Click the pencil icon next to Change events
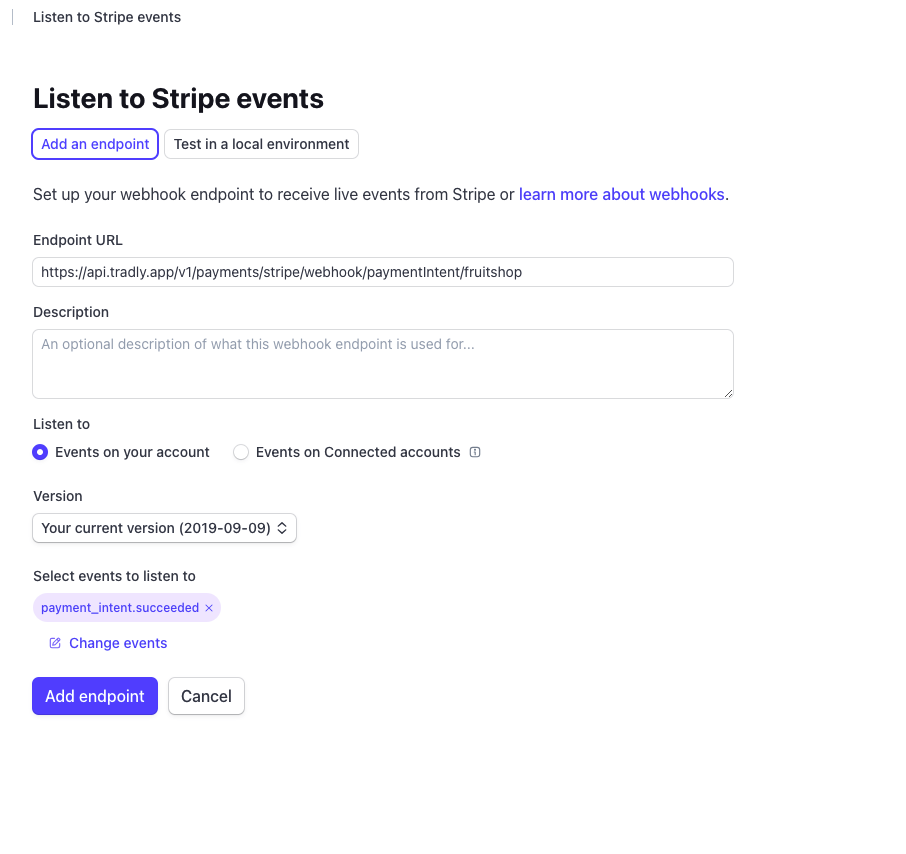 [55, 643]
